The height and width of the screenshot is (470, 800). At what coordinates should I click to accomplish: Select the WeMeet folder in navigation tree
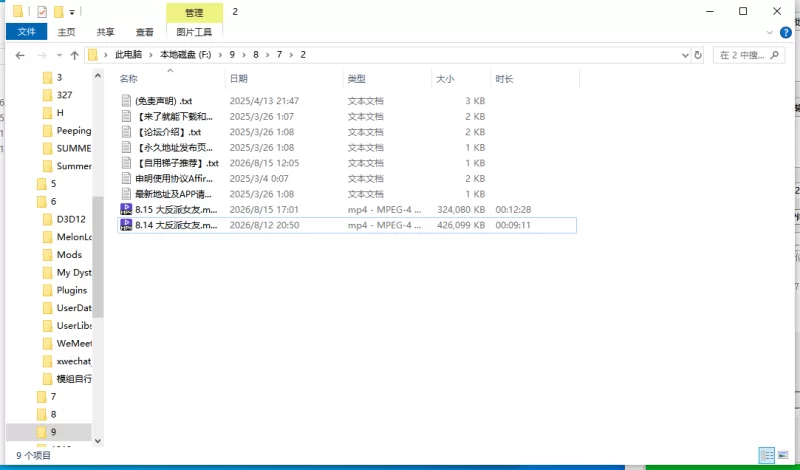point(73,343)
